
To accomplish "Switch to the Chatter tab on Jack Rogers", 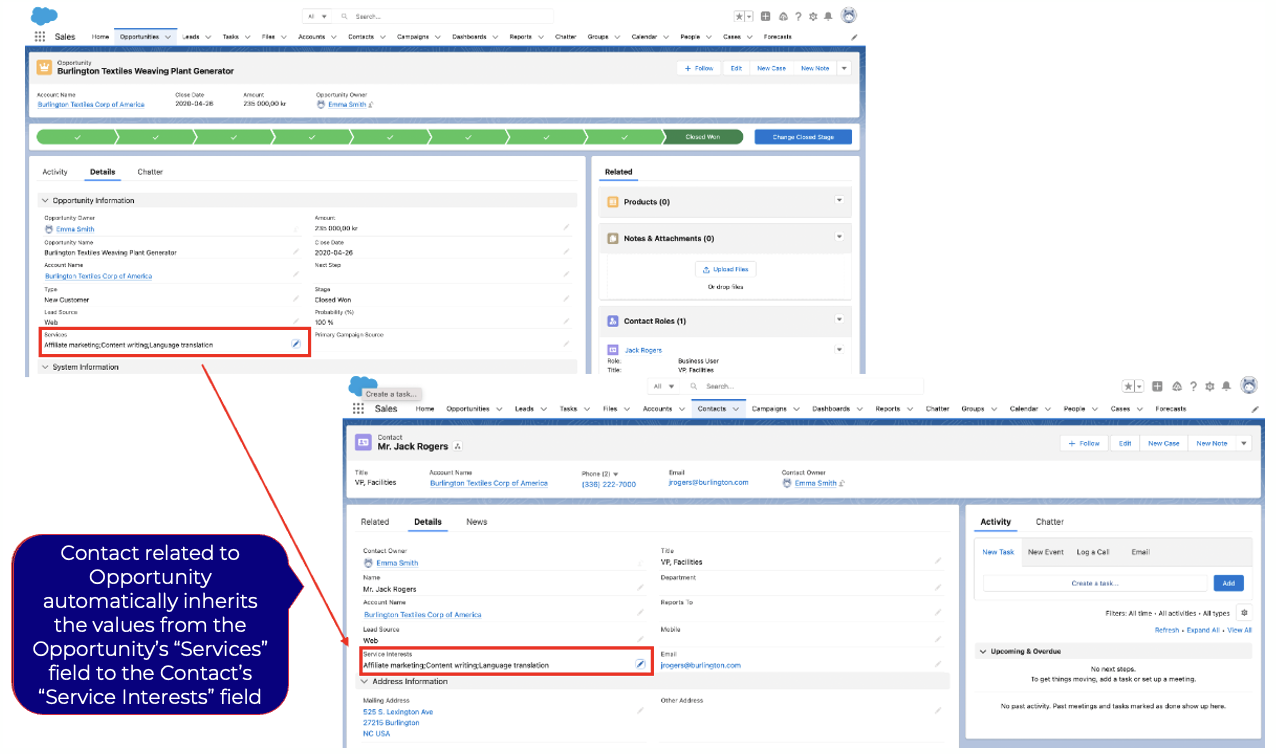I will tap(1049, 521).
